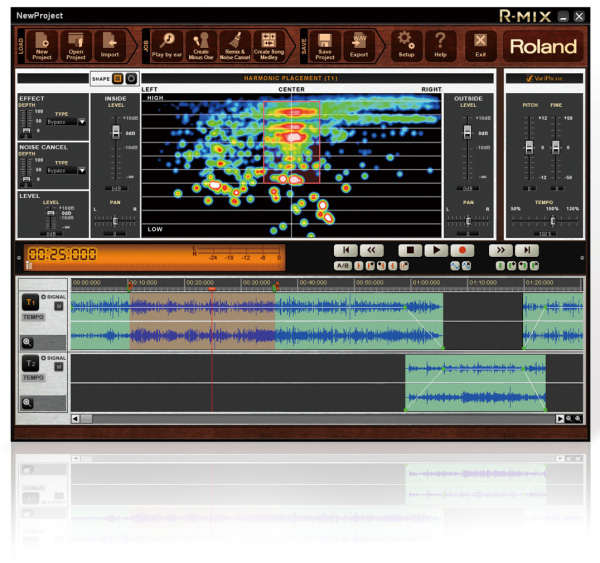The height and width of the screenshot is (563, 600).
Task: Open Project from the Load section
Action: point(76,46)
